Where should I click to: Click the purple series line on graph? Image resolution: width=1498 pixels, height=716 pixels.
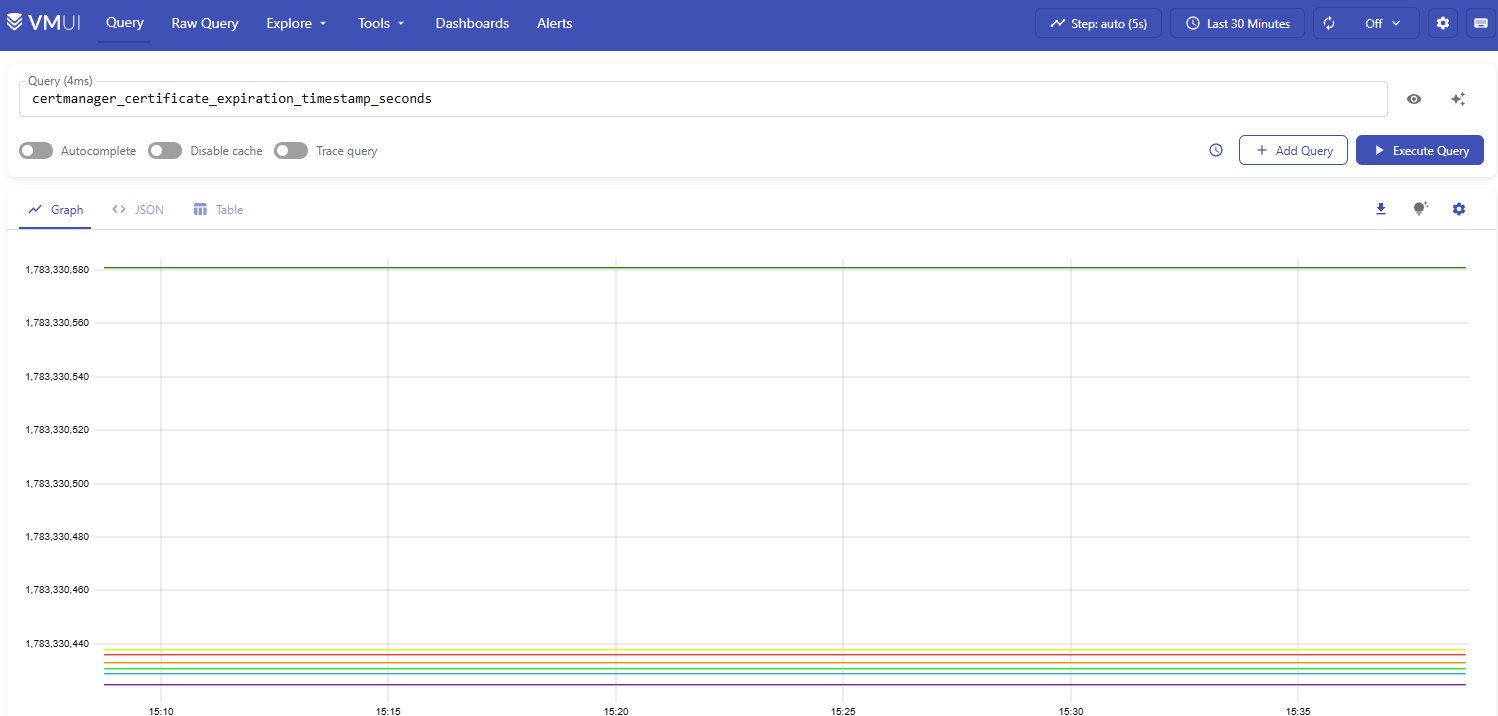point(785,685)
